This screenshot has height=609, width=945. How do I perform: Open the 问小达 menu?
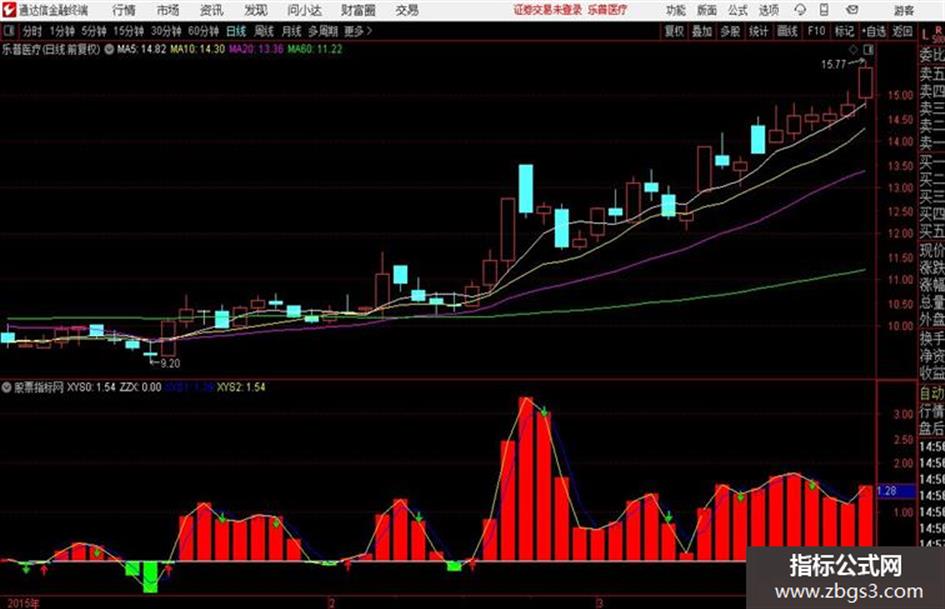click(304, 10)
